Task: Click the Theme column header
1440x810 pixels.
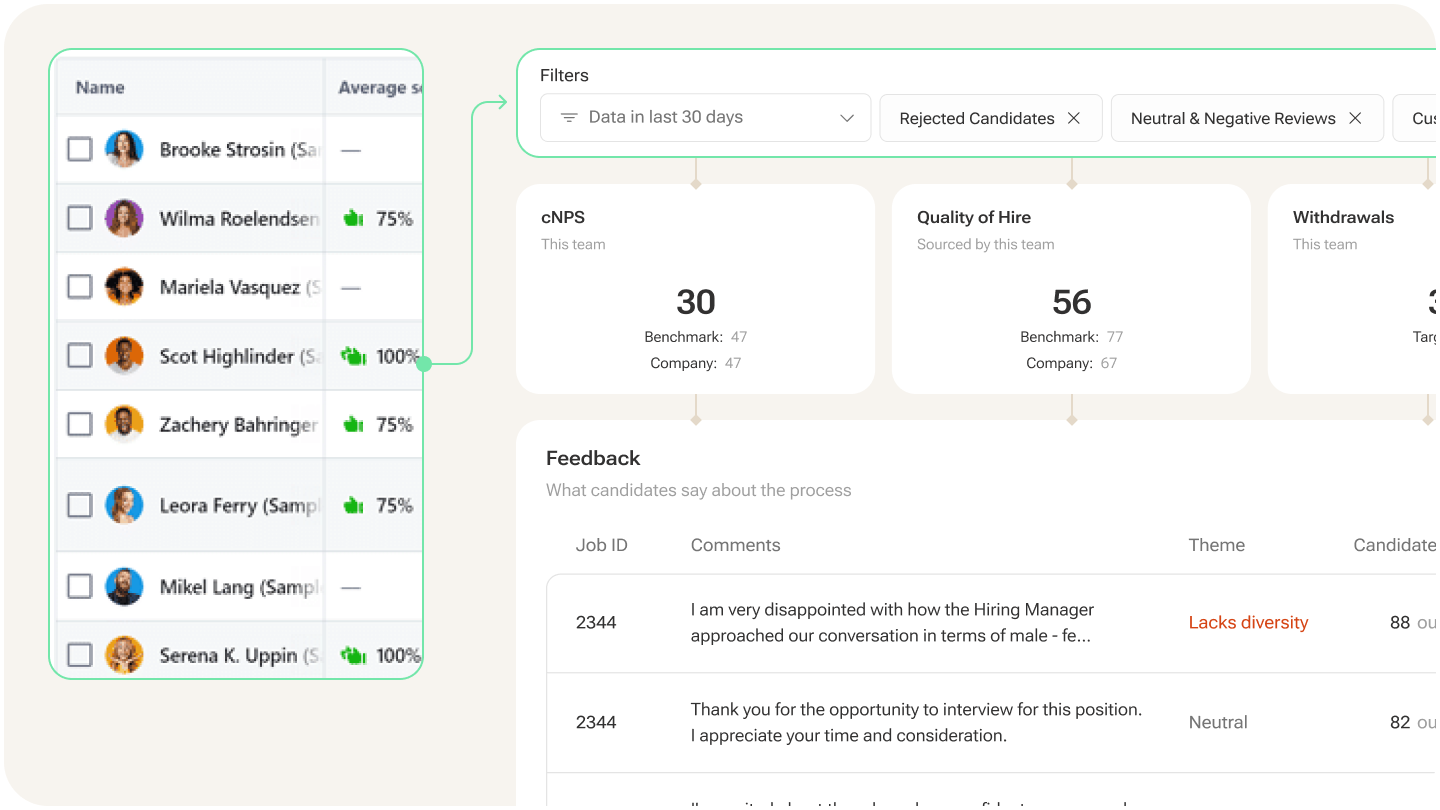Action: (1216, 545)
